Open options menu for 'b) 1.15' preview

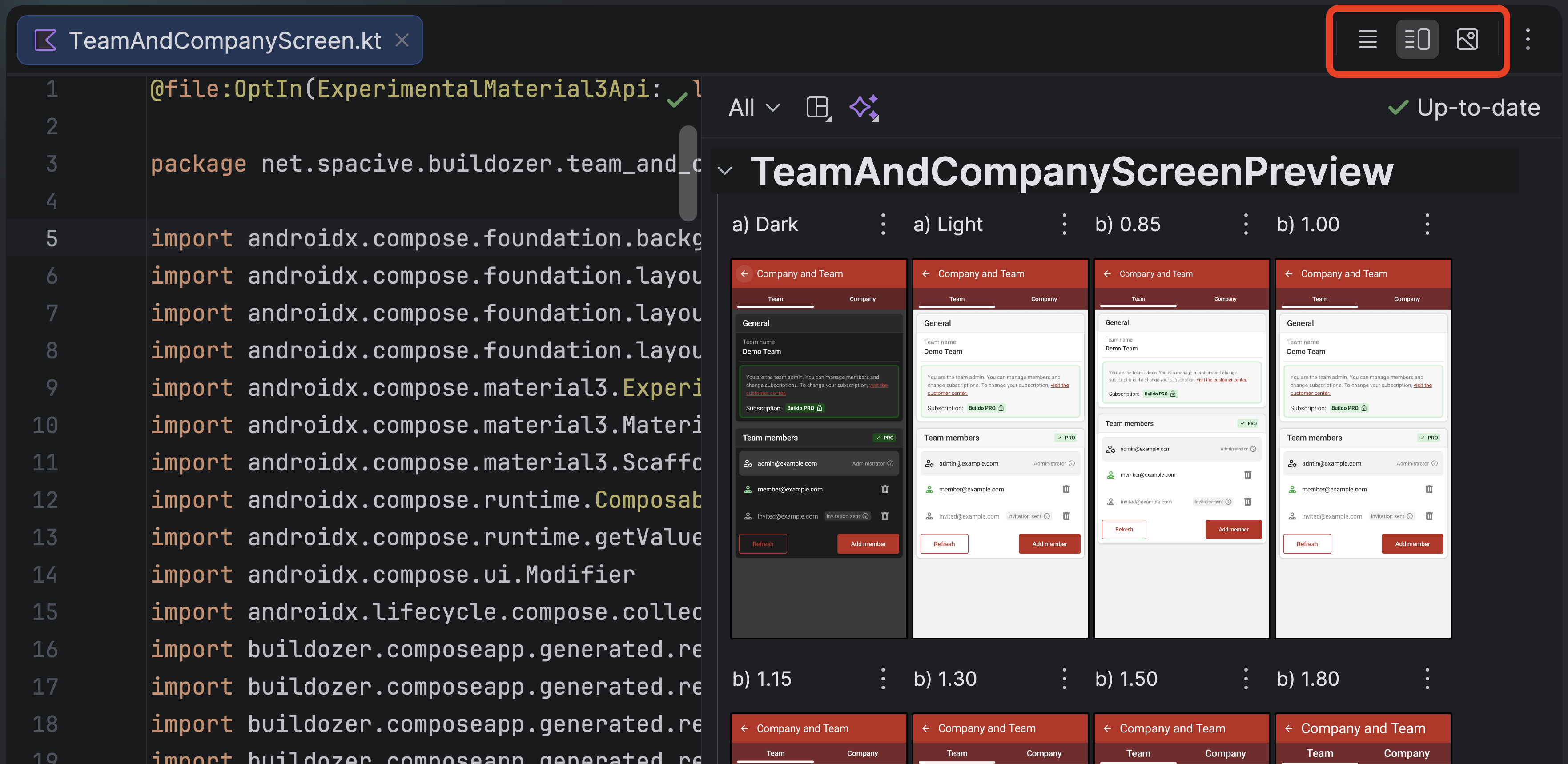[883, 678]
